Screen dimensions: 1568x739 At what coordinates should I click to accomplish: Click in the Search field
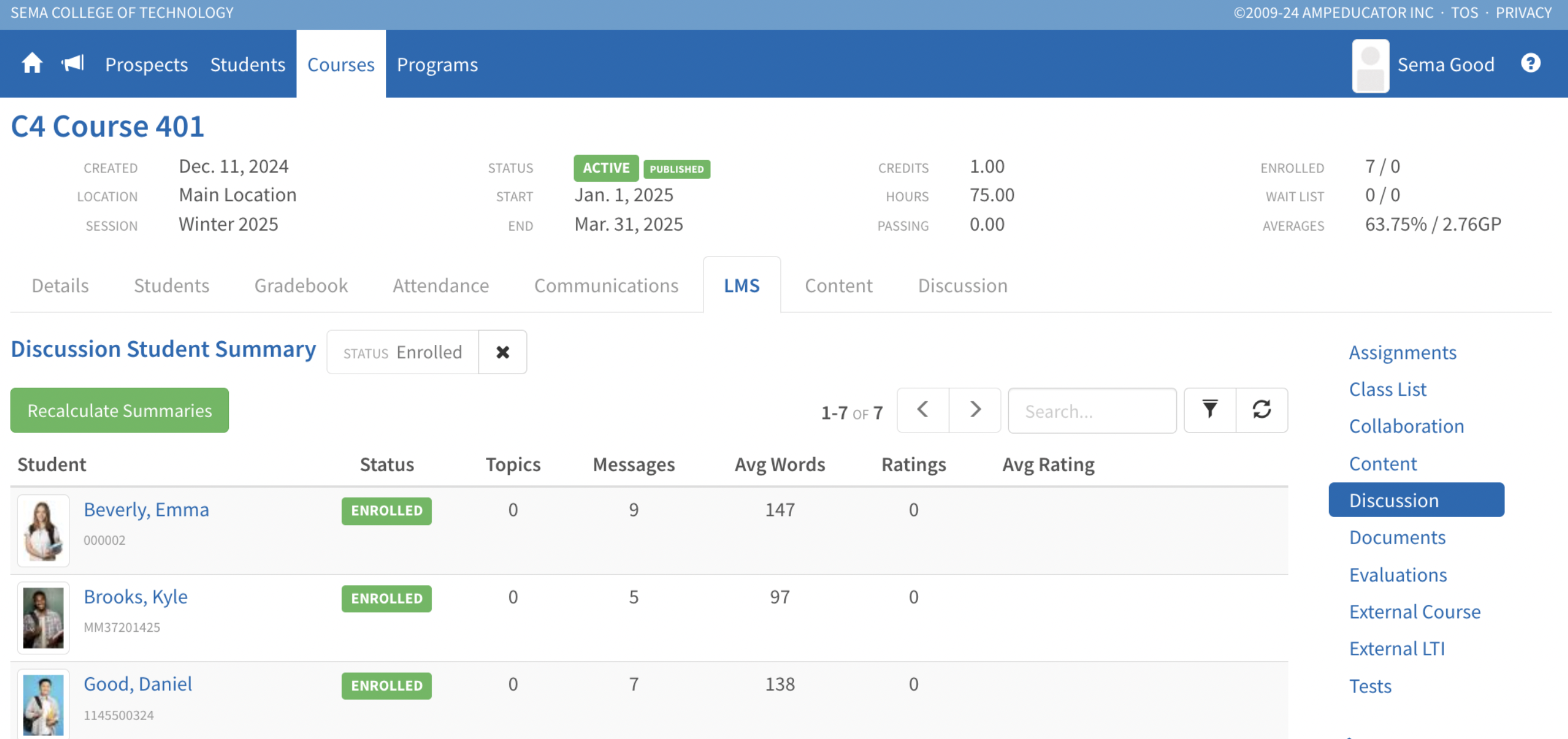coord(1092,411)
